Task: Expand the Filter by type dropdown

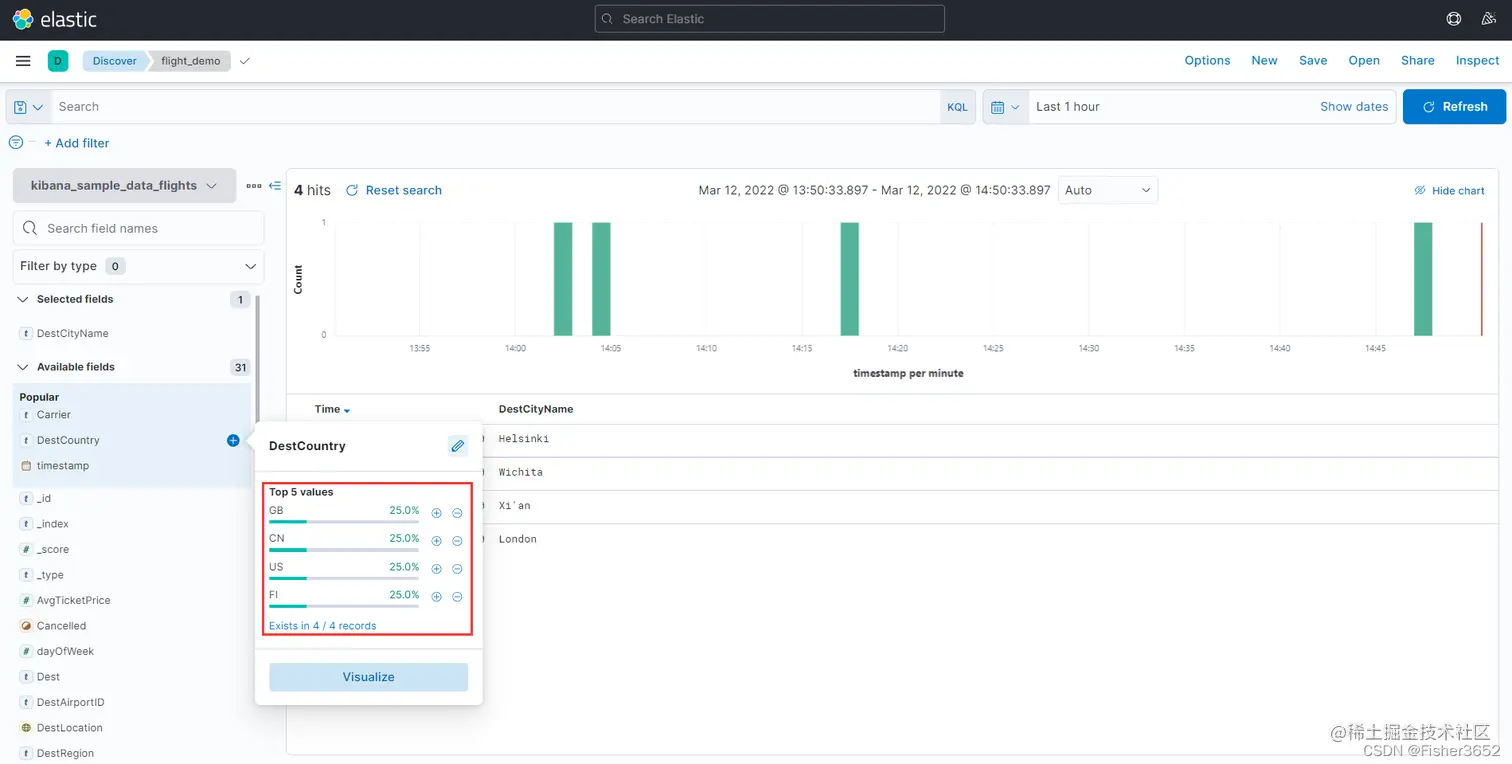Action: click(139, 266)
